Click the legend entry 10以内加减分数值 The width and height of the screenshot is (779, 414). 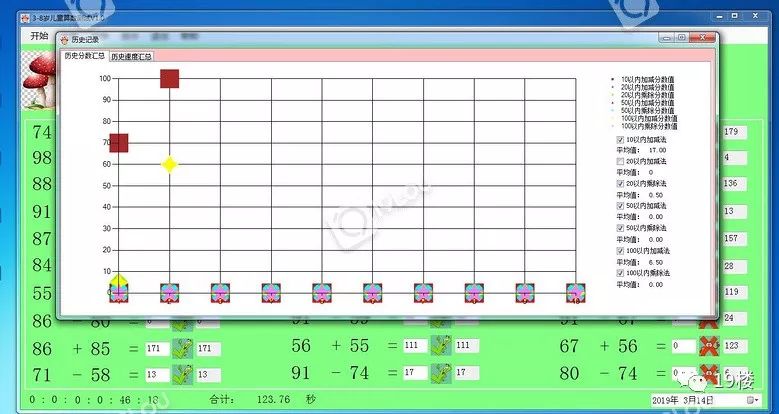(647, 79)
